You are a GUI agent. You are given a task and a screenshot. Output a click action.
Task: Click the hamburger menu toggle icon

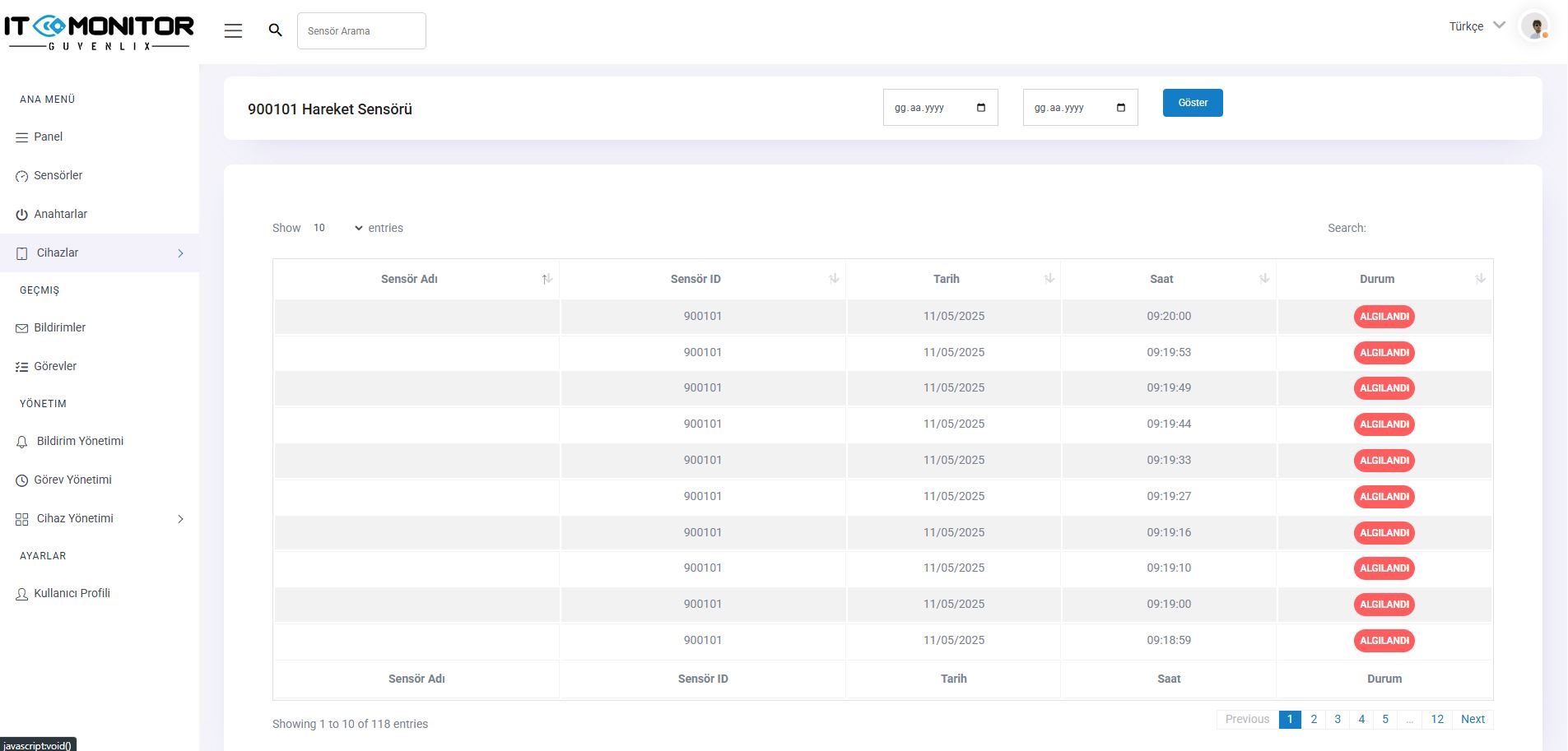point(233,31)
